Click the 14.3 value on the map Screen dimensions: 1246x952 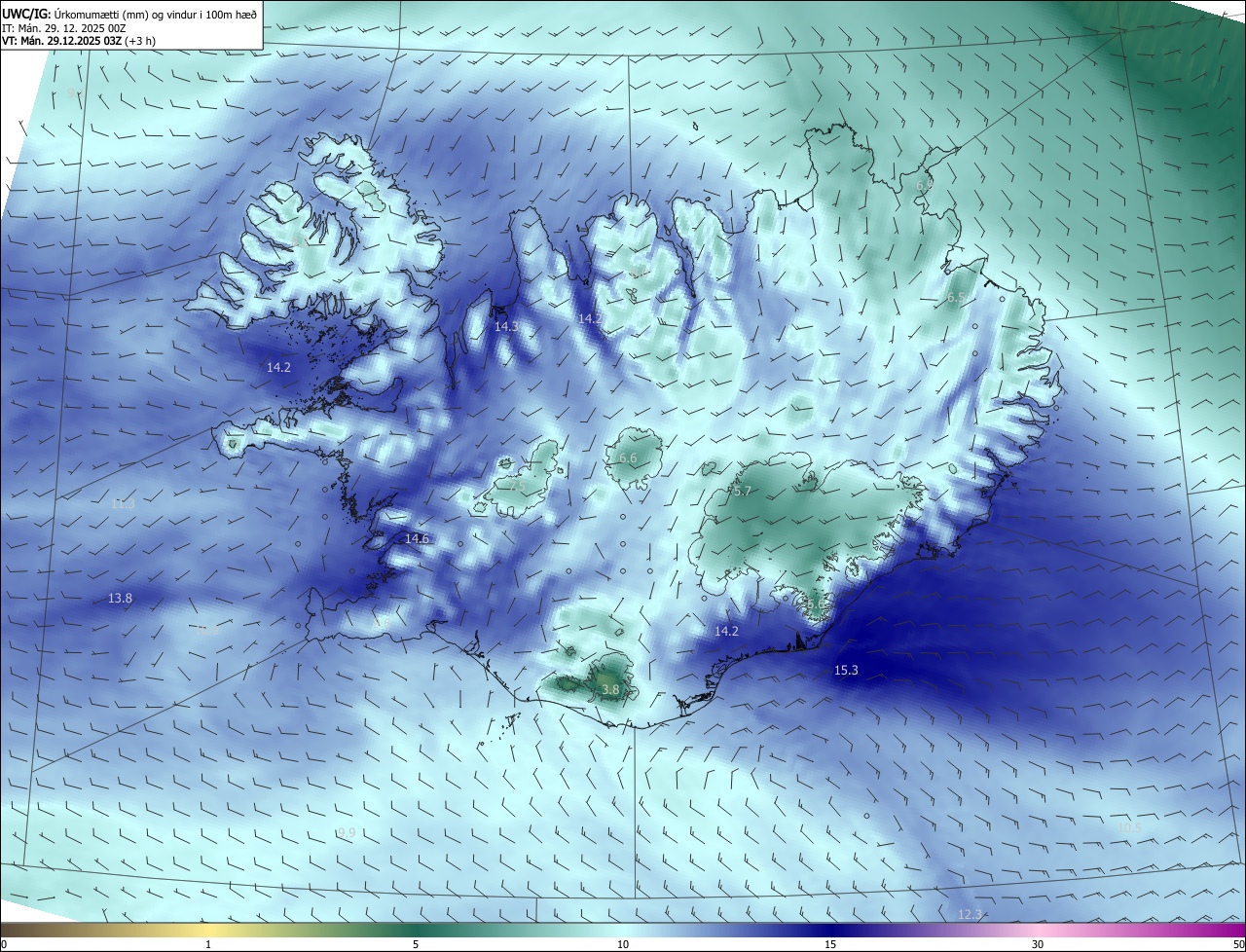point(506,326)
